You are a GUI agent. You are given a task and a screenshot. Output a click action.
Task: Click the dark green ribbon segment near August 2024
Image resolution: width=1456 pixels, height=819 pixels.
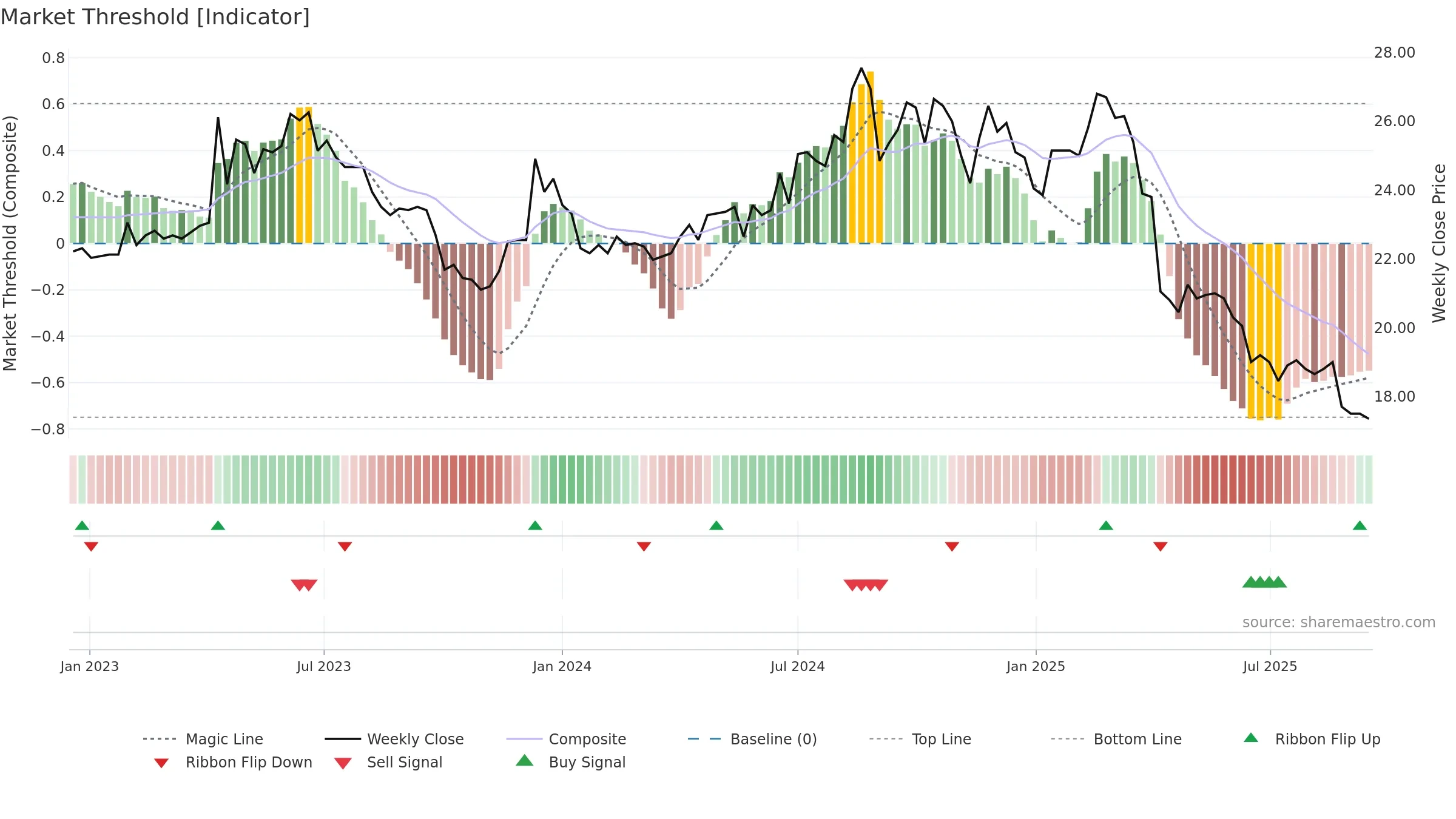(x=871, y=479)
